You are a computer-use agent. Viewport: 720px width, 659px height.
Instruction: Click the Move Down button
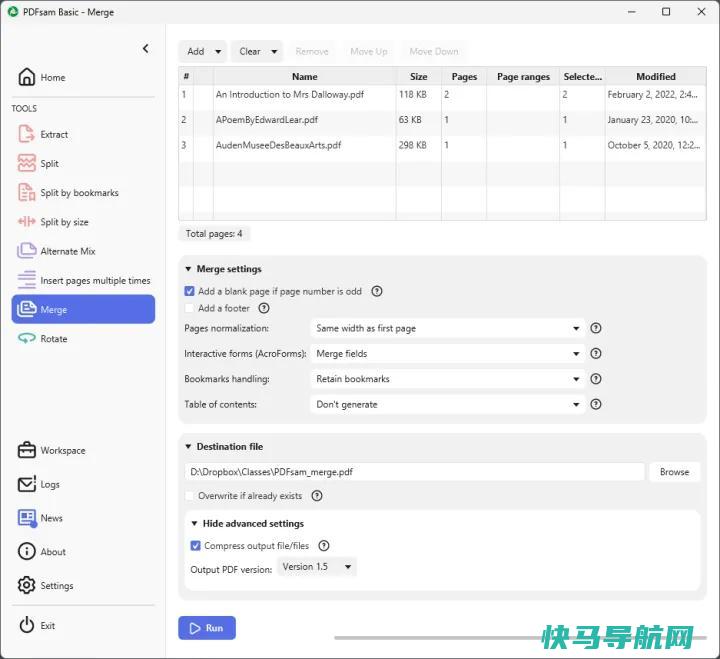click(434, 51)
